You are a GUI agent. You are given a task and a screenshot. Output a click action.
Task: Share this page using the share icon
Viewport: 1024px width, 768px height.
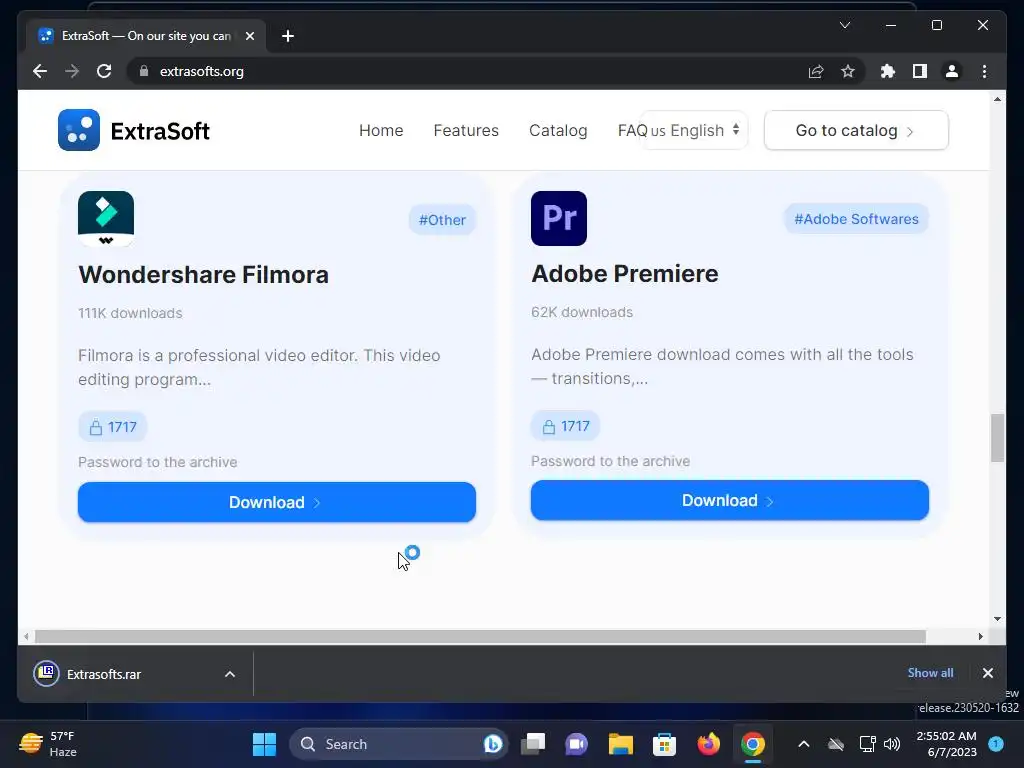click(x=816, y=71)
